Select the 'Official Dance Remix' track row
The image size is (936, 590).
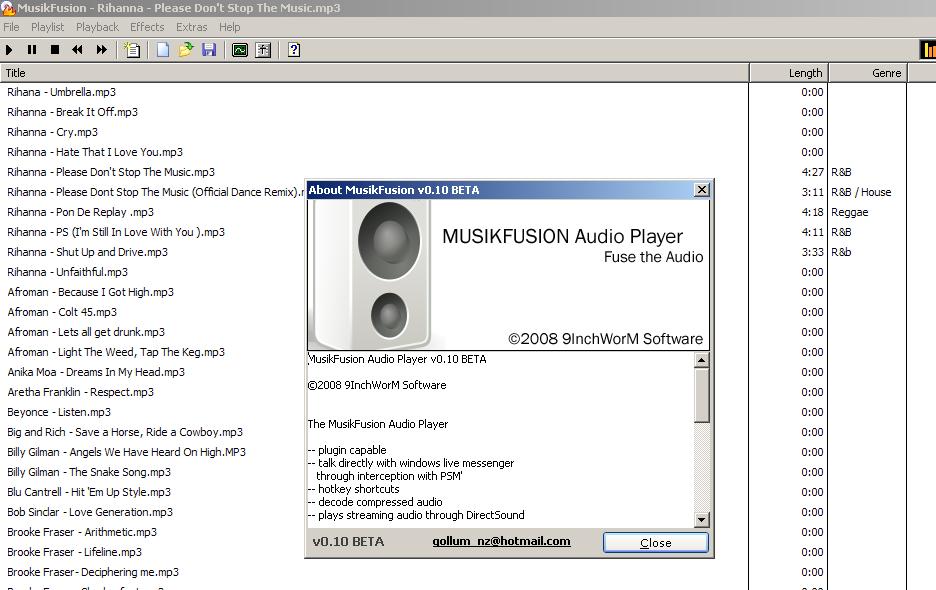coord(155,192)
